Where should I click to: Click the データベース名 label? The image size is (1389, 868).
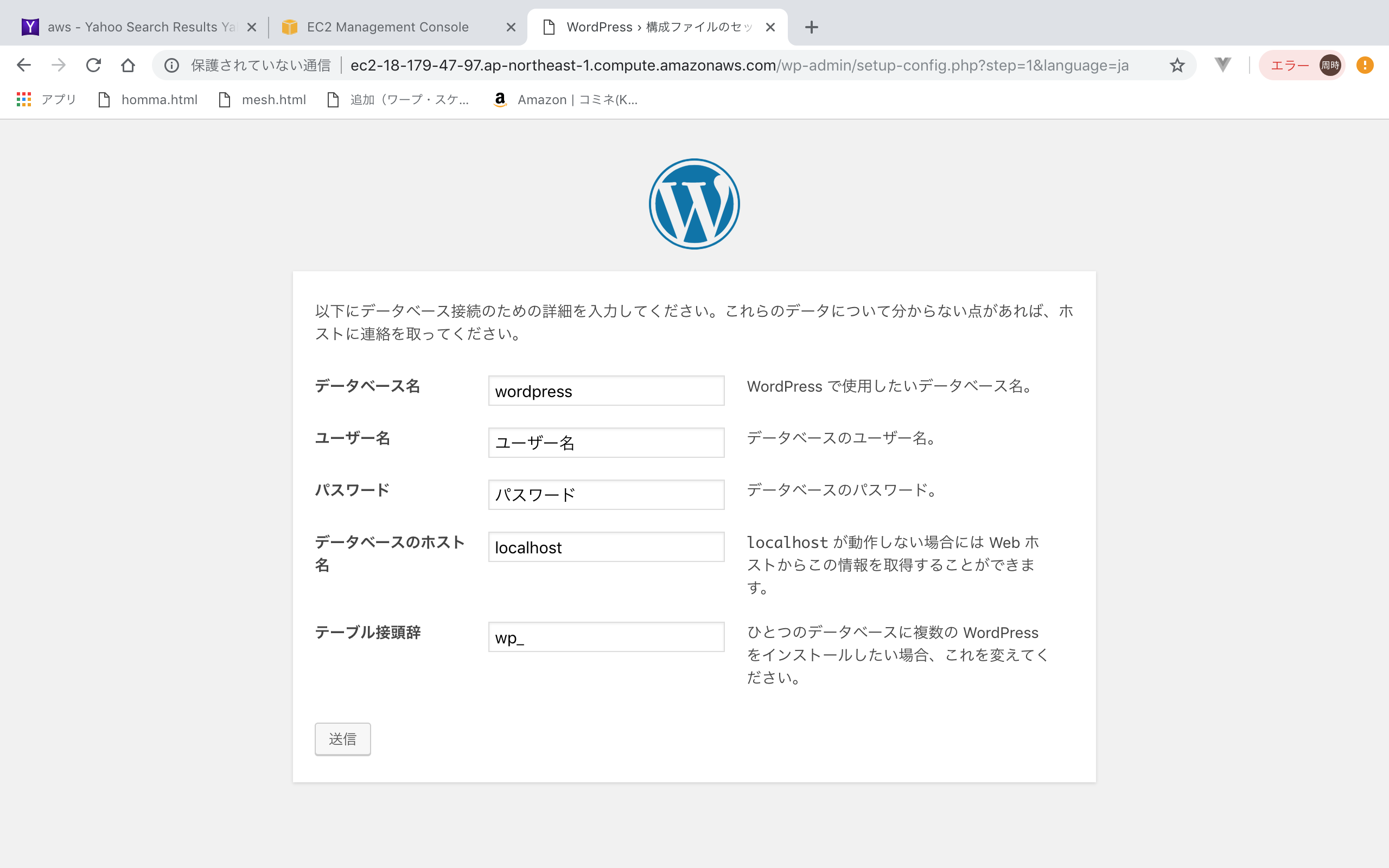point(367,386)
